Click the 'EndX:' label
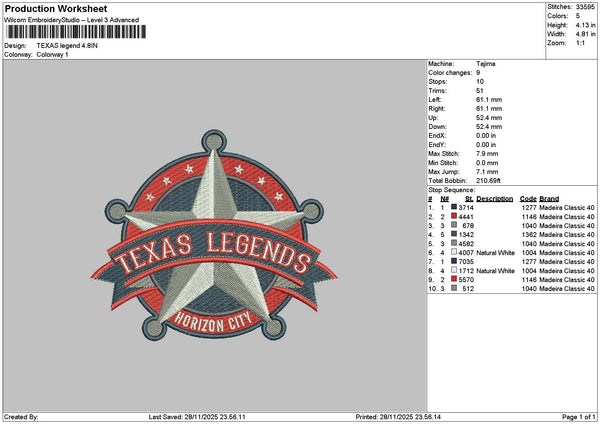This screenshot has width=600, height=424. coord(437,136)
